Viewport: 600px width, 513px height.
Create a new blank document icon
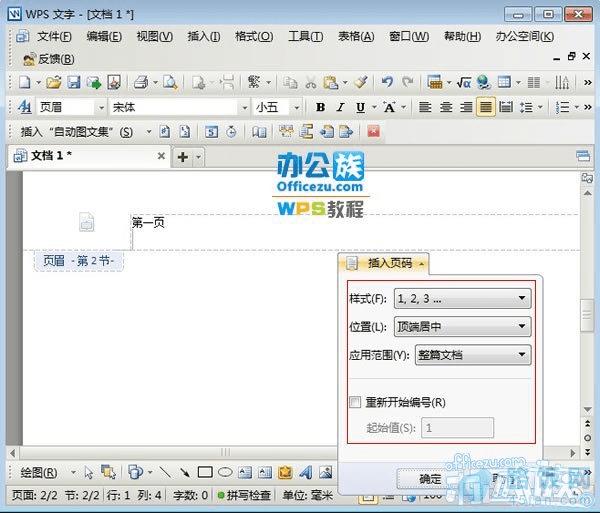coord(25,82)
